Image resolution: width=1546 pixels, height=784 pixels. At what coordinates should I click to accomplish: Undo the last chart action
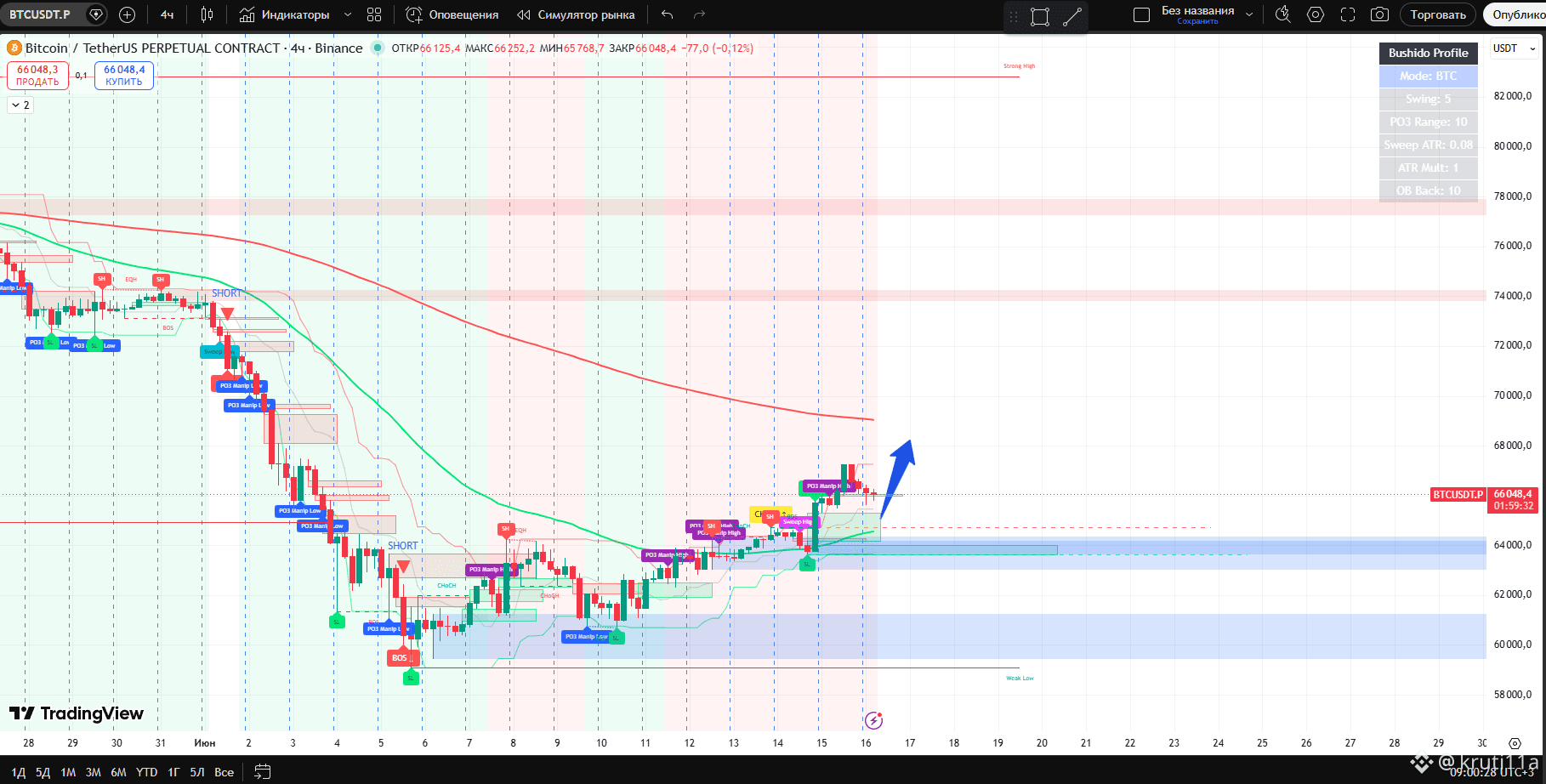click(668, 14)
